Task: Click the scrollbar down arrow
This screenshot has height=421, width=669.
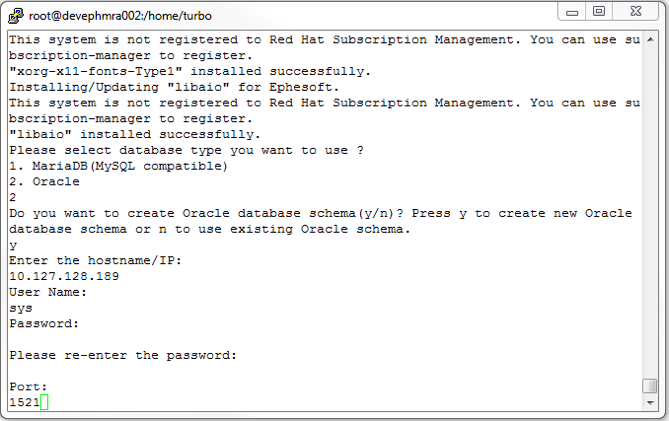Action: 650,402
